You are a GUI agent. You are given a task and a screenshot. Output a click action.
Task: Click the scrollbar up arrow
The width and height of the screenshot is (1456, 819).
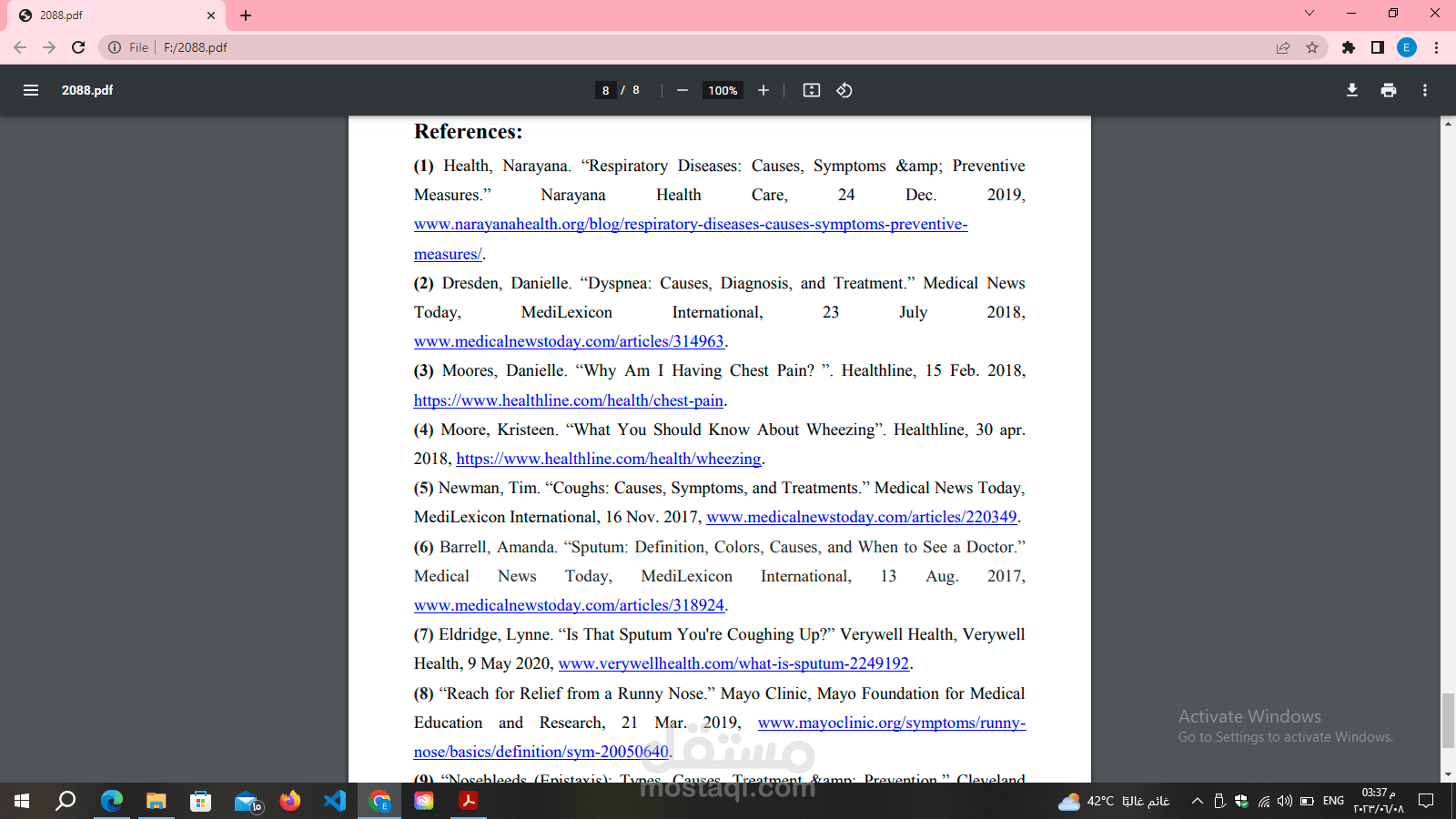(1448, 123)
